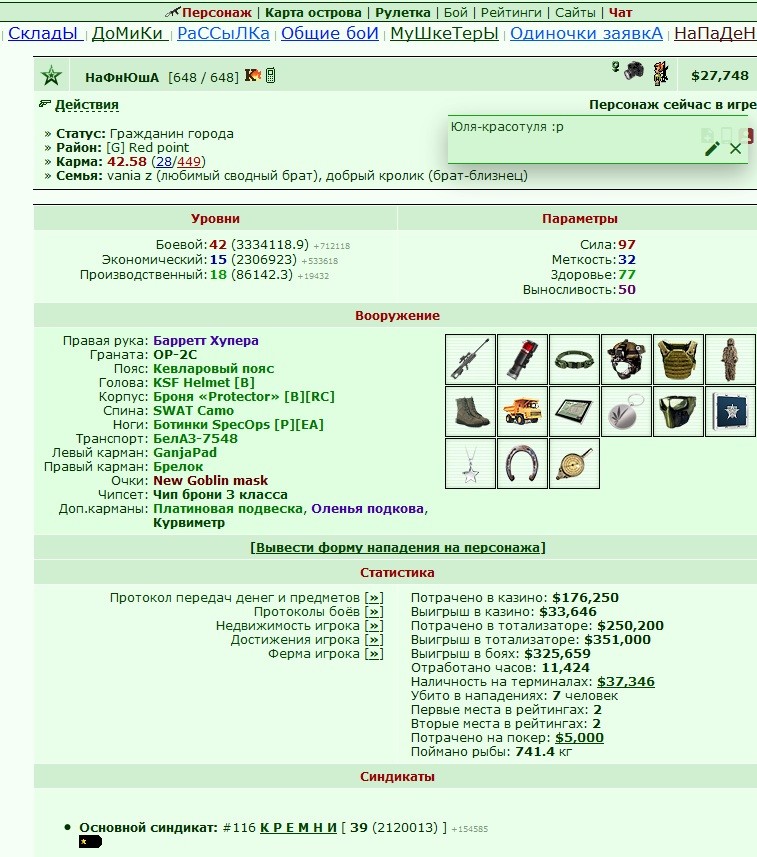Click the flame K icon after HP
The width and height of the screenshot is (757, 857).
click(253, 75)
